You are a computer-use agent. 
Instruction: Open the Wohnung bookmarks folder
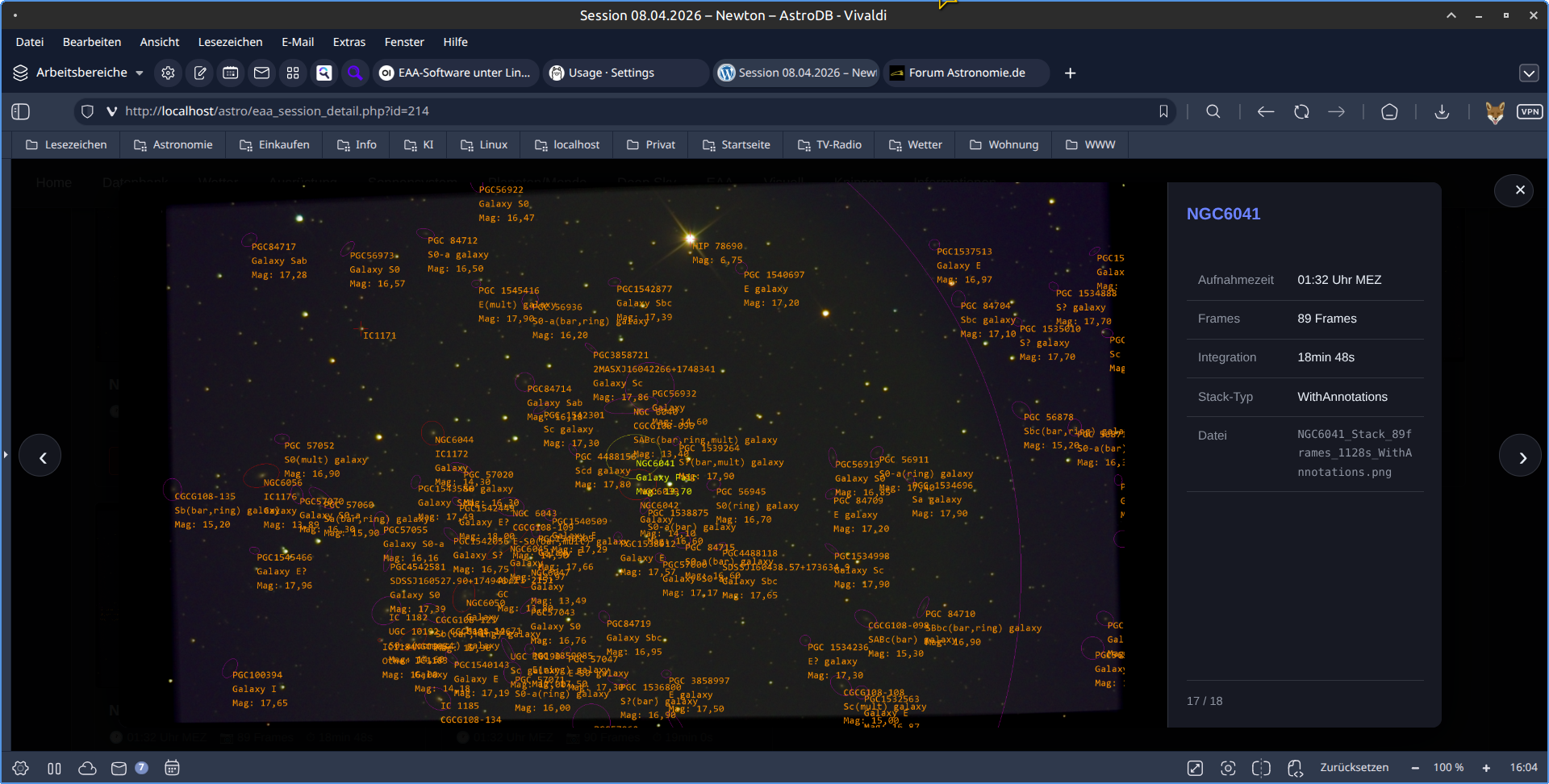[1004, 145]
